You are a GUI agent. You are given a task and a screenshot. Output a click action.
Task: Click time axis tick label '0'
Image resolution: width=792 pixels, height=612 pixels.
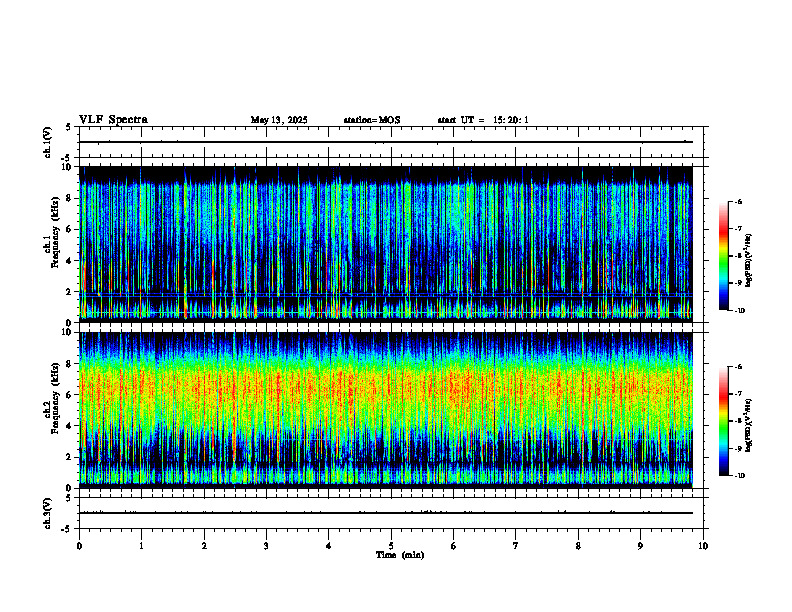(79, 546)
